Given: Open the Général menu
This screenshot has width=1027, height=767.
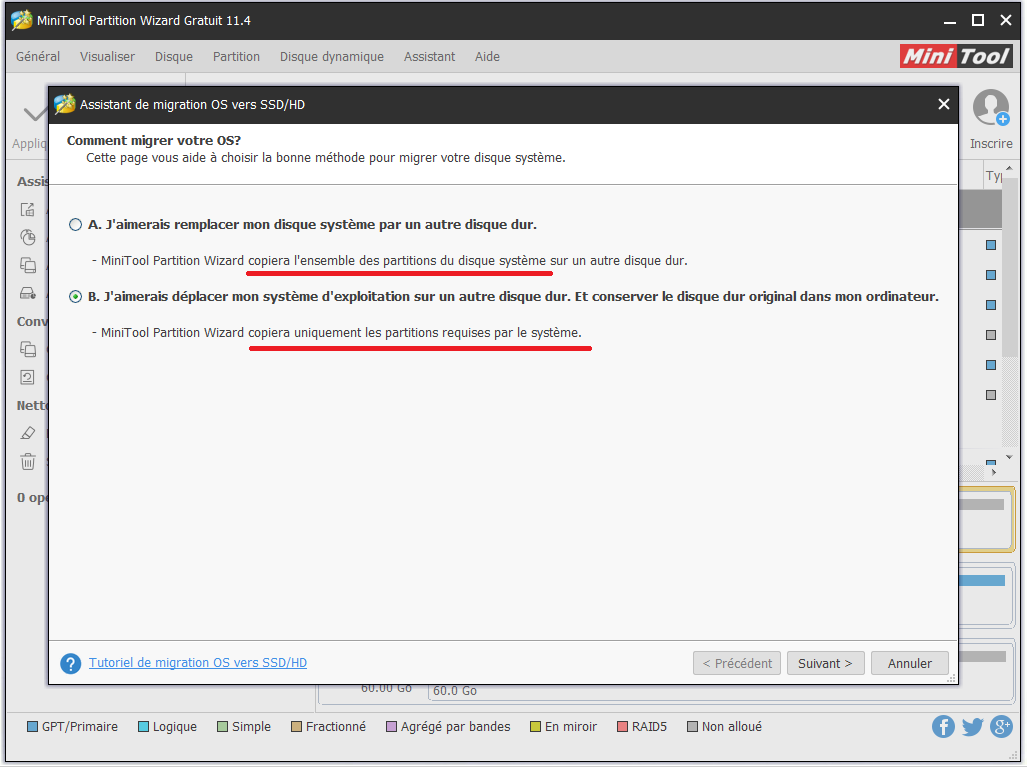Looking at the screenshot, I should click(38, 57).
